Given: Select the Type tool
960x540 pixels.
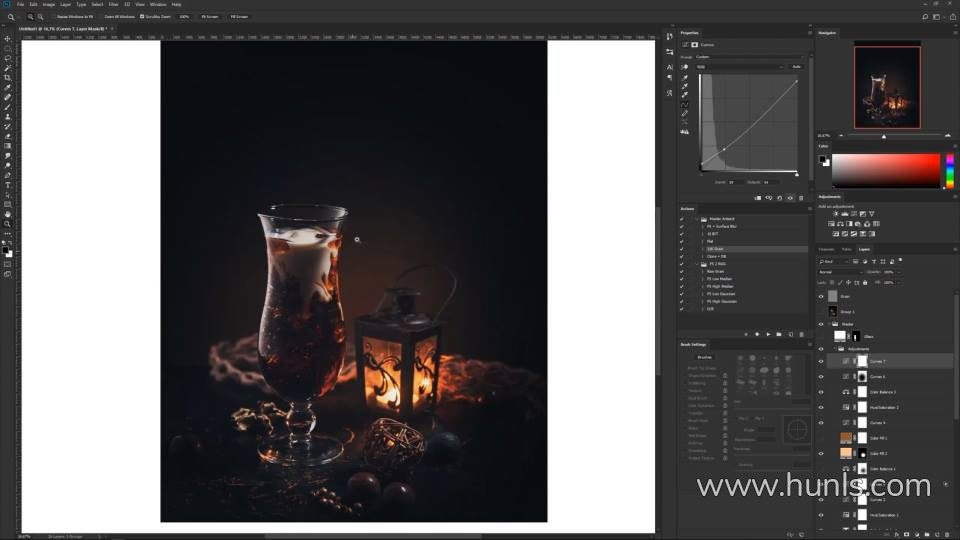Looking at the screenshot, I should click(7, 185).
